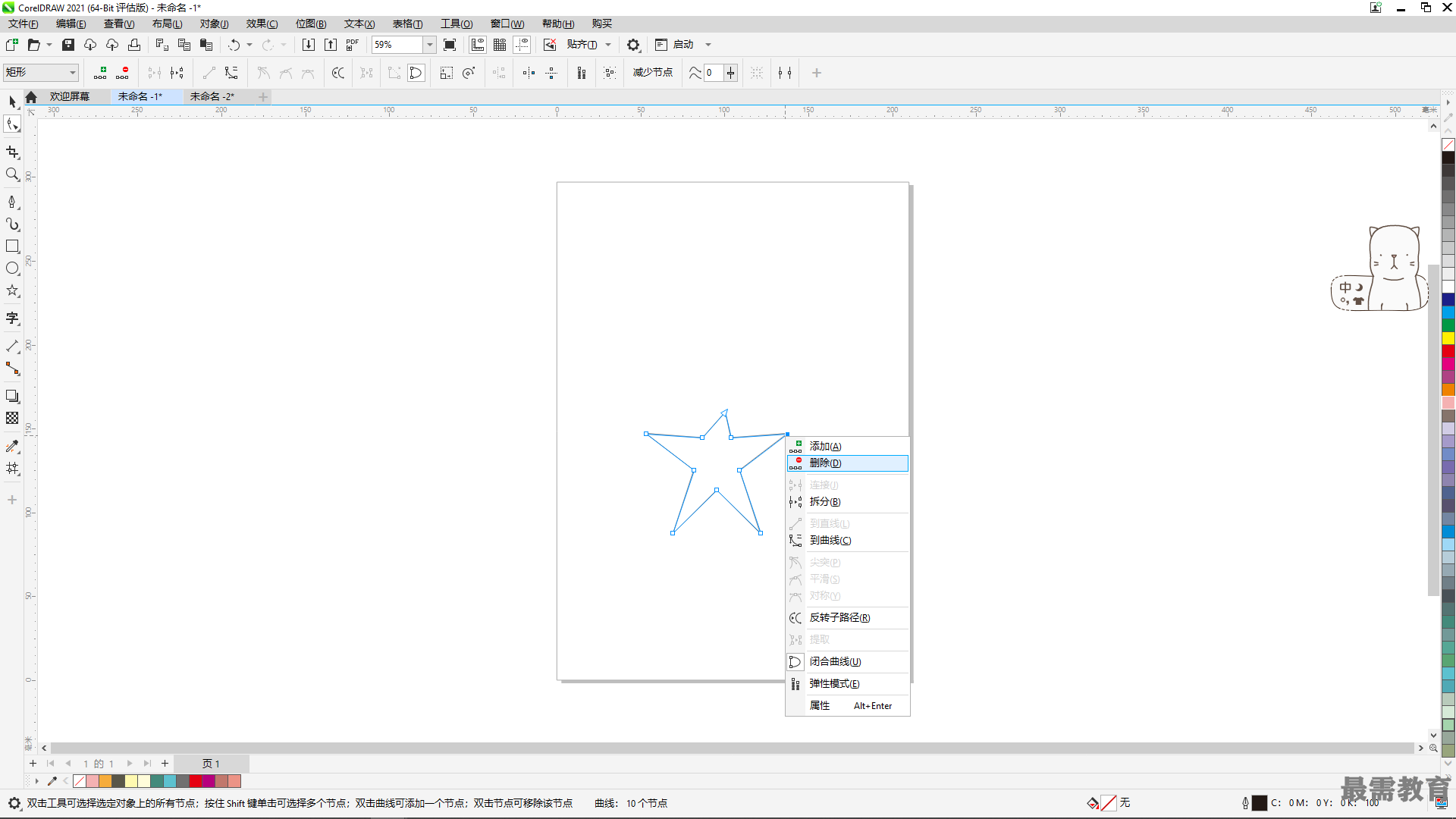Add new document tab with plus

[x=263, y=96]
